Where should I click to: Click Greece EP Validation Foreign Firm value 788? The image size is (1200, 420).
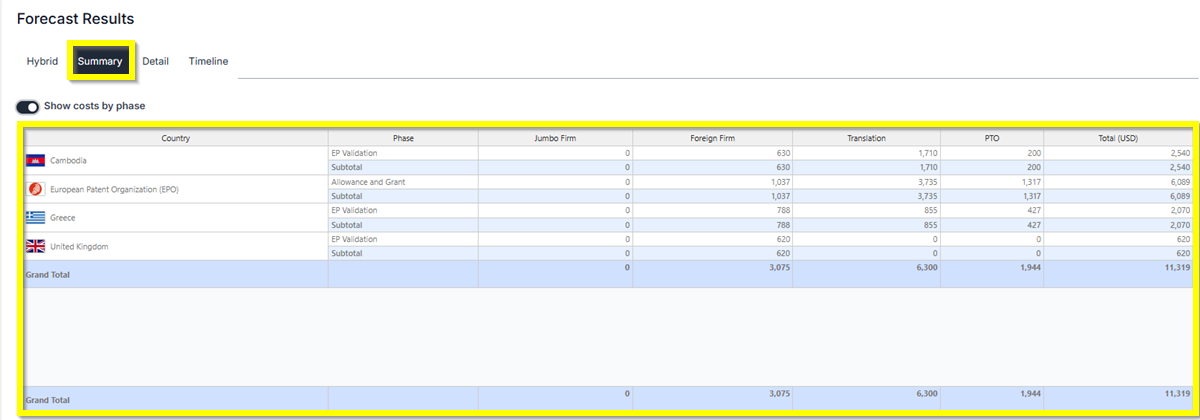(783, 210)
